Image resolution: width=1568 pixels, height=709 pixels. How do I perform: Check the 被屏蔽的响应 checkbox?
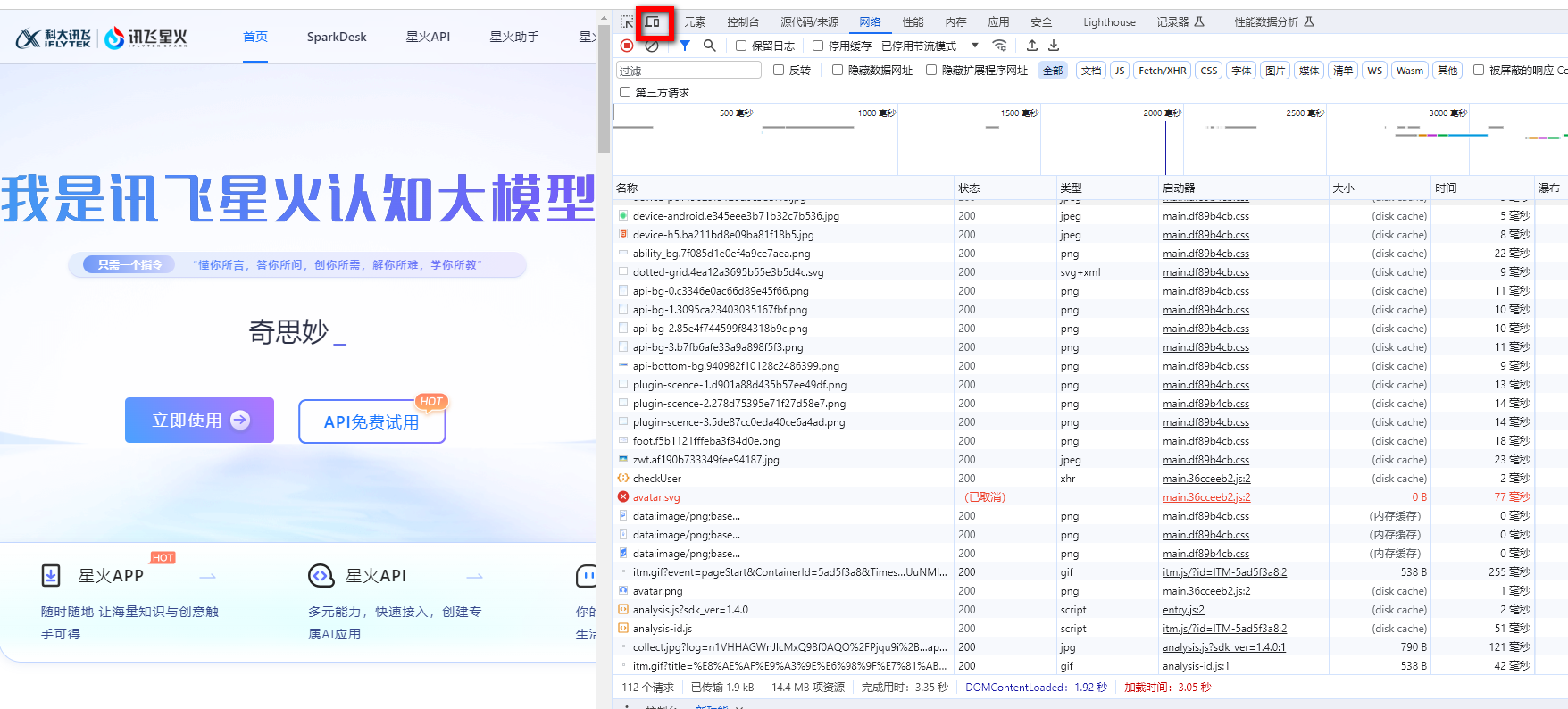coord(1479,70)
